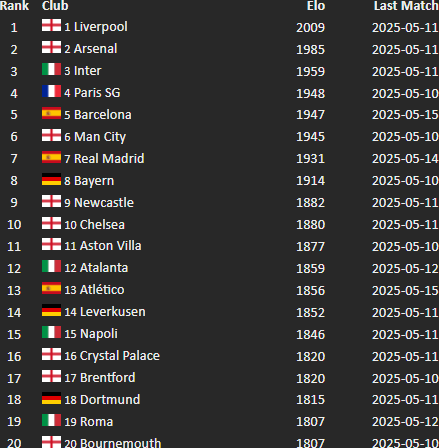Click the Italy flag beside Inter
Image resolution: width=439 pixels, height=448 pixels.
tap(51, 69)
